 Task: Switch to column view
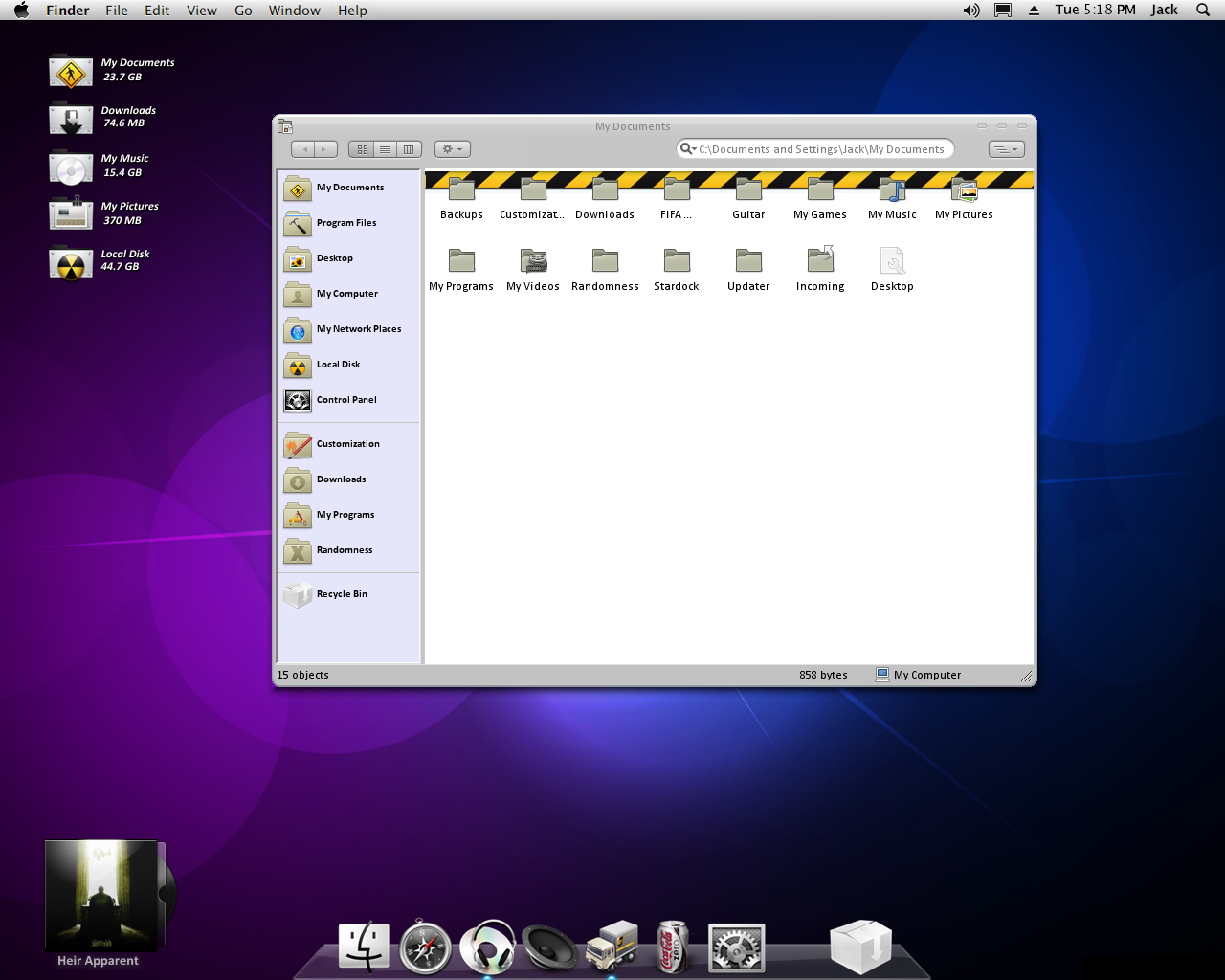[410, 149]
